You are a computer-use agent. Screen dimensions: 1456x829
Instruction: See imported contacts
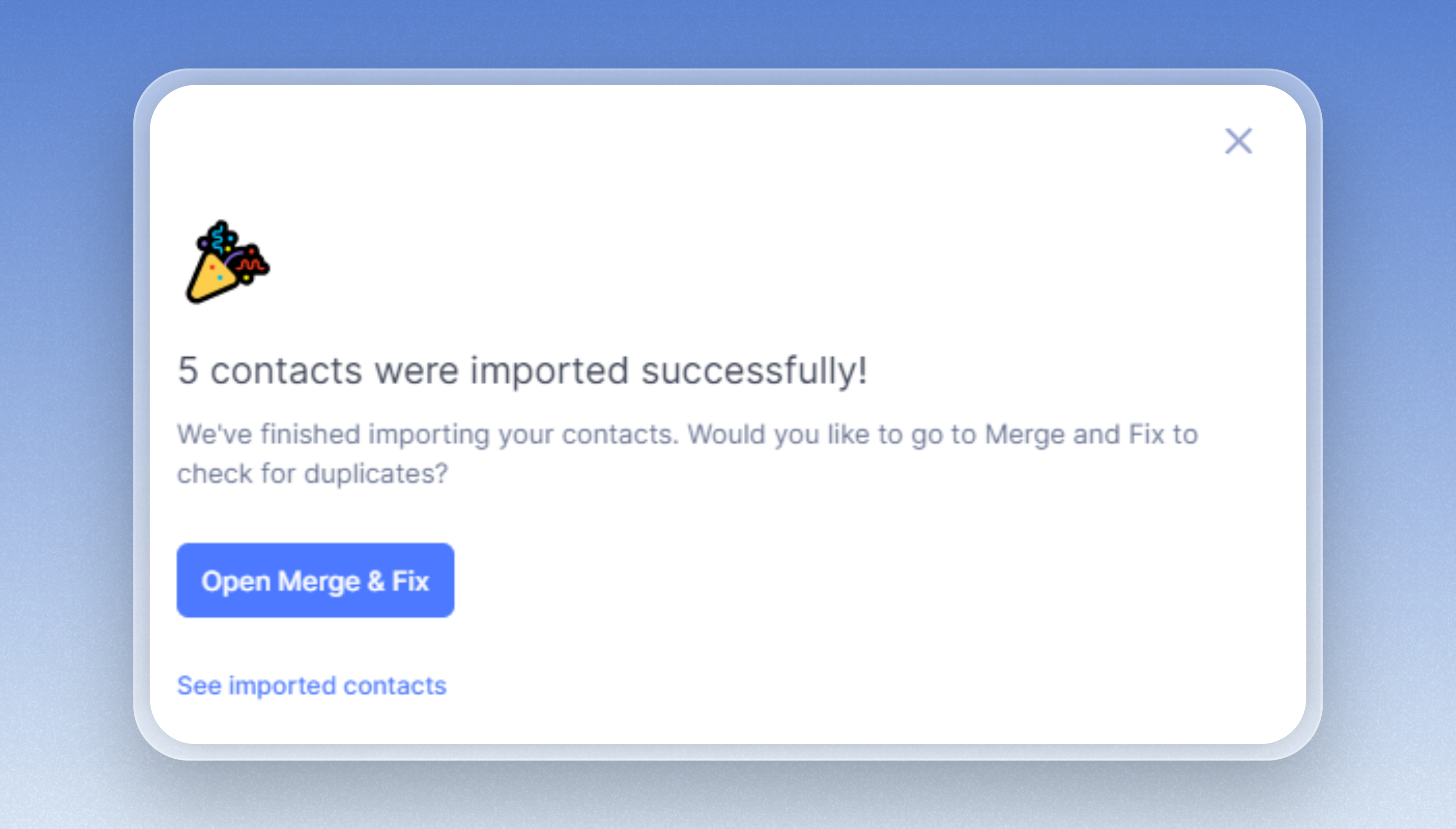point(312,686)
